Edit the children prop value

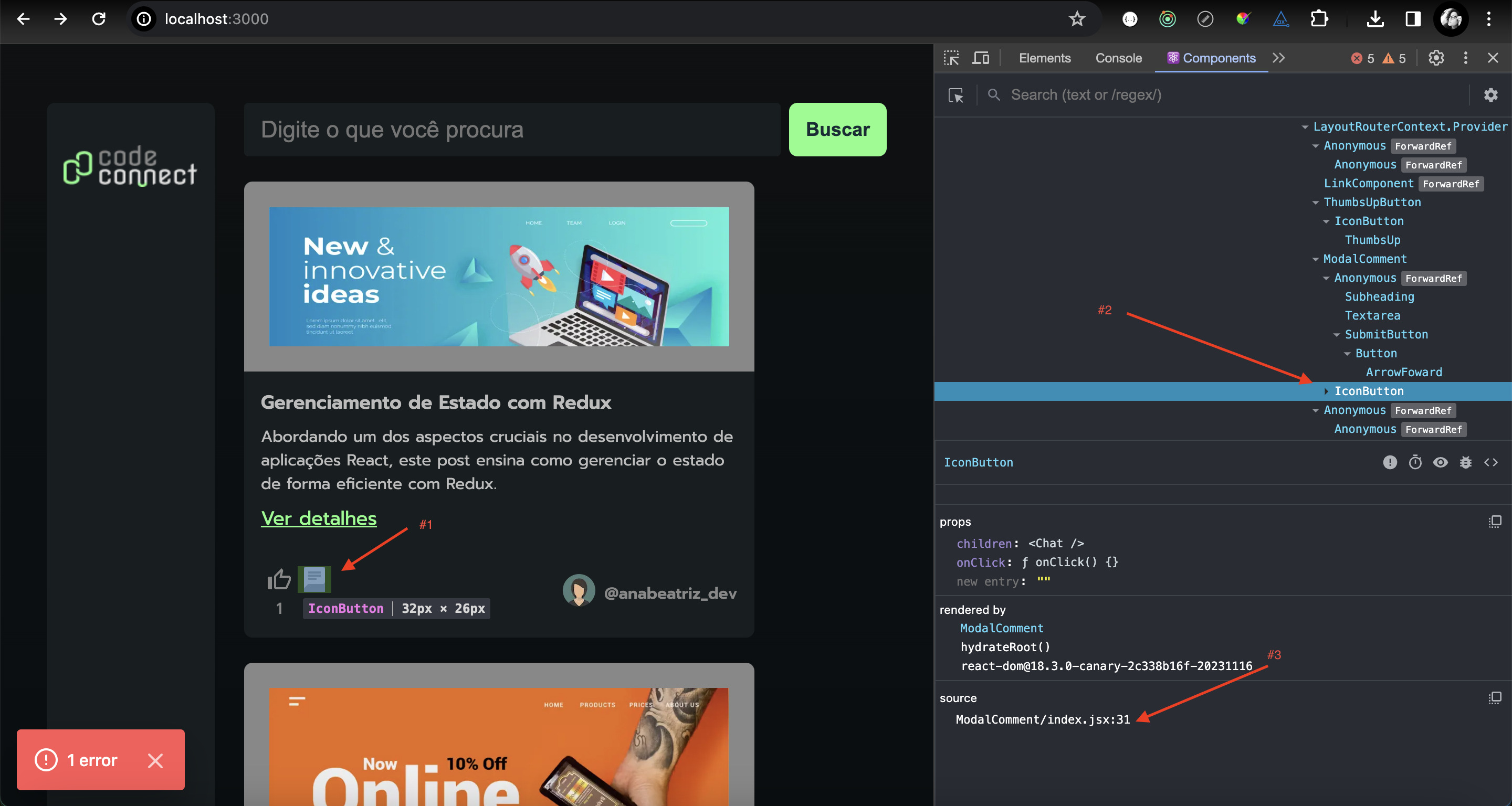[x=1056, y=544]
